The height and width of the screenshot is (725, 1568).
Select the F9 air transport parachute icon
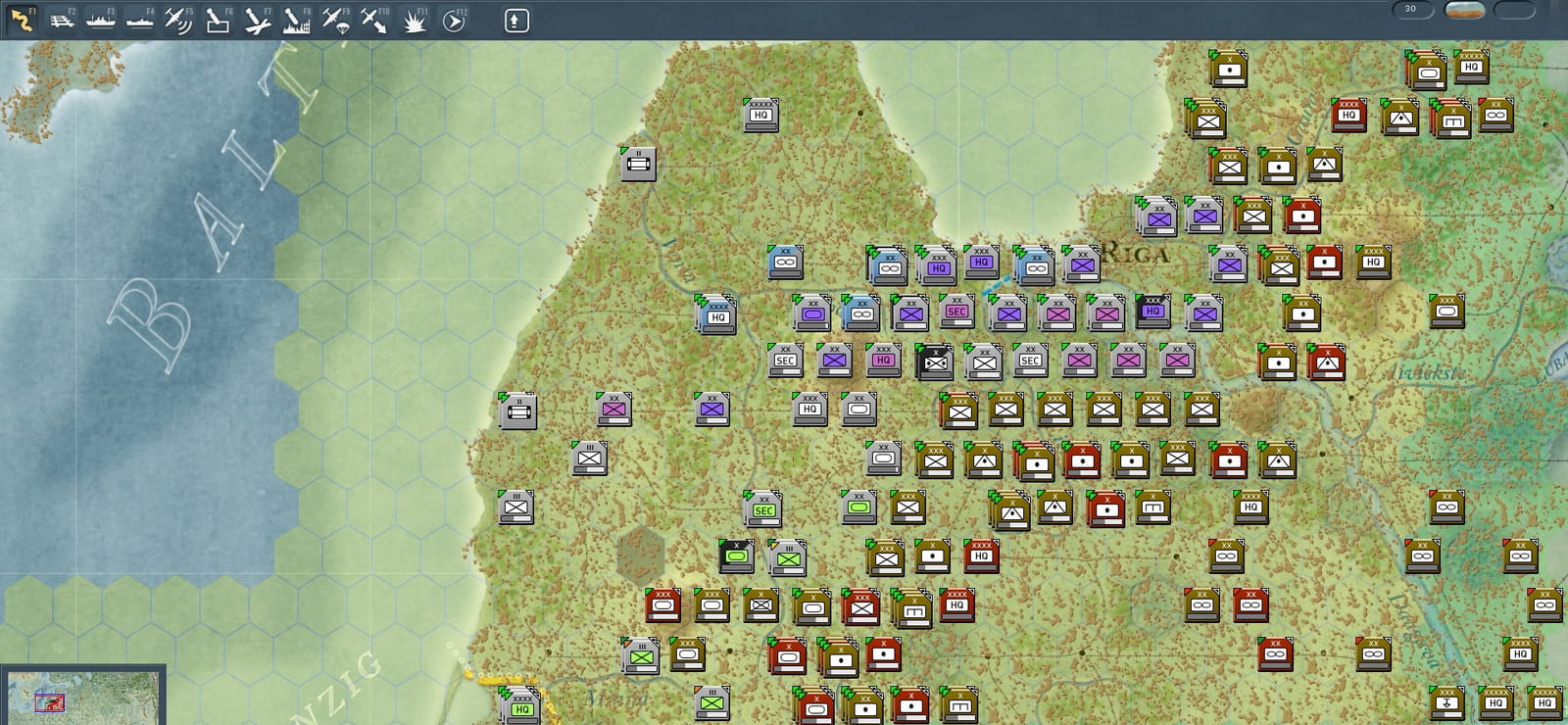[x=335, y=20]
